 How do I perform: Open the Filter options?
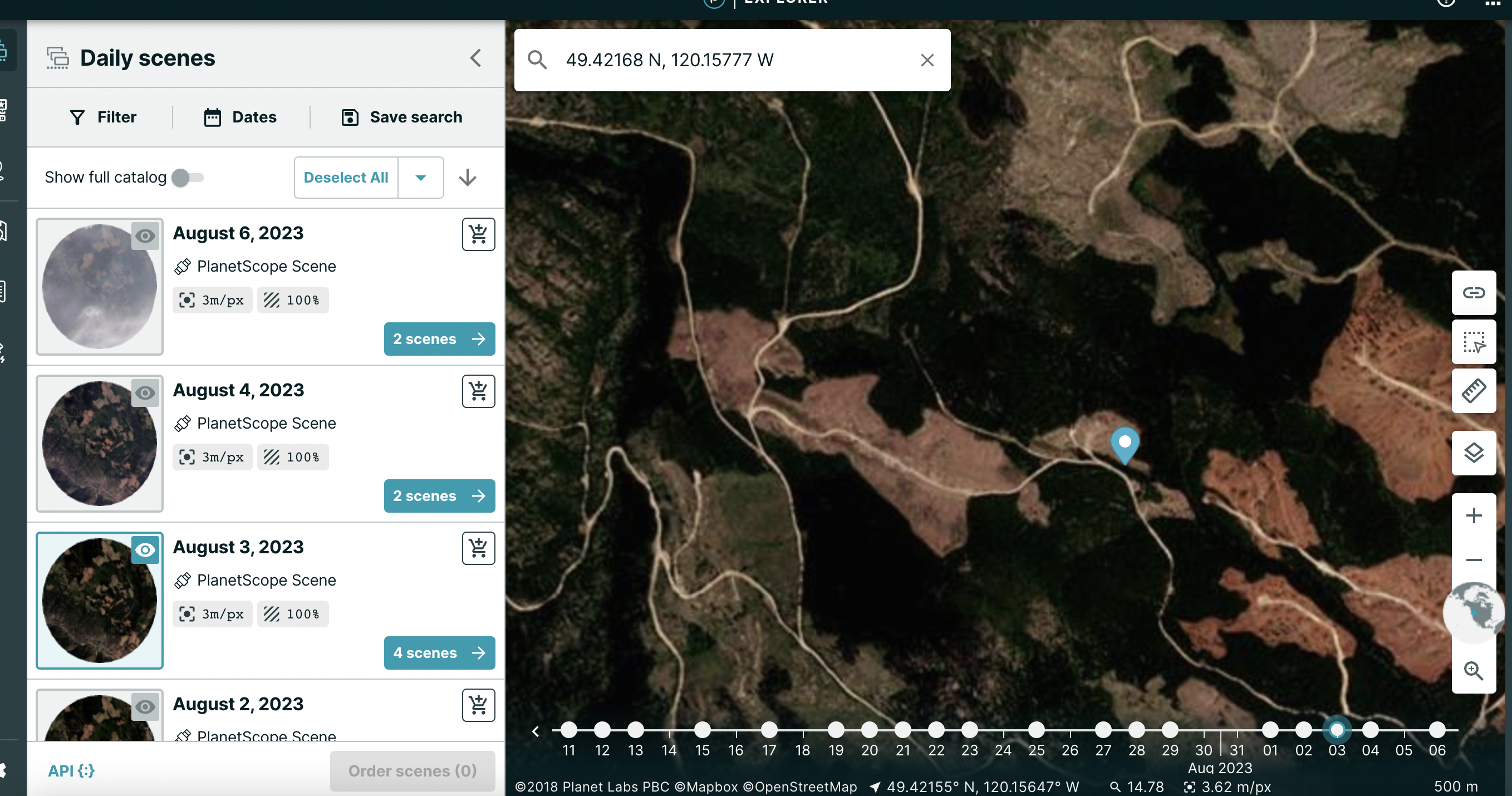pyautogui.click(x=103, y=117)
